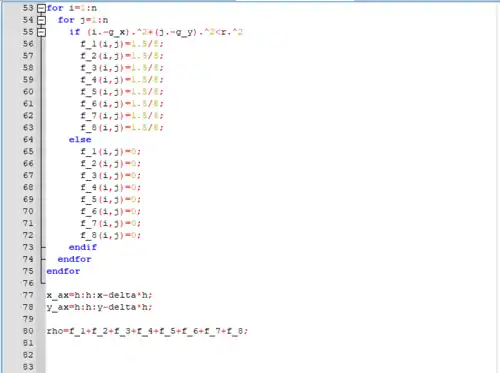
Task: Place cursor in rho assignment line
Action: 147,331
